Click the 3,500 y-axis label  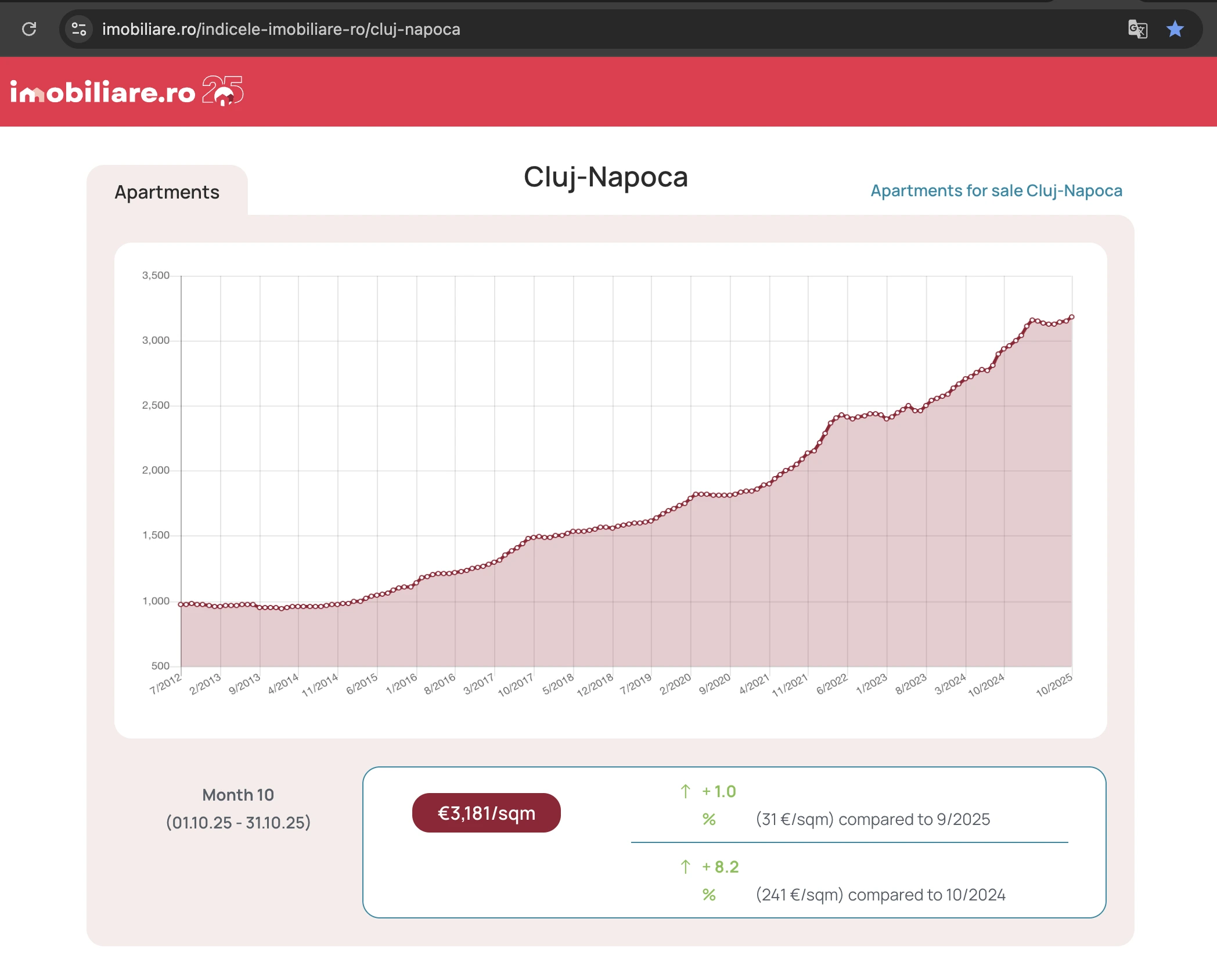point(156,275)
